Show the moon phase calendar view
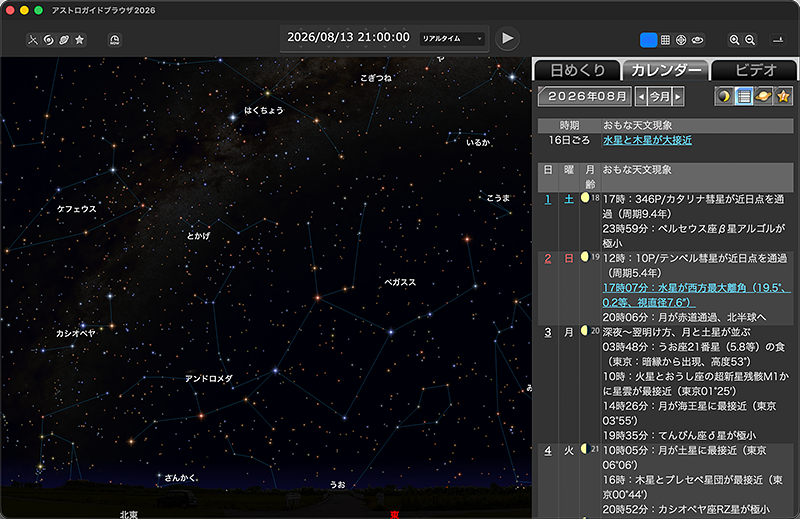This screenshot has width=800, height=519. (x=724, y=96)
